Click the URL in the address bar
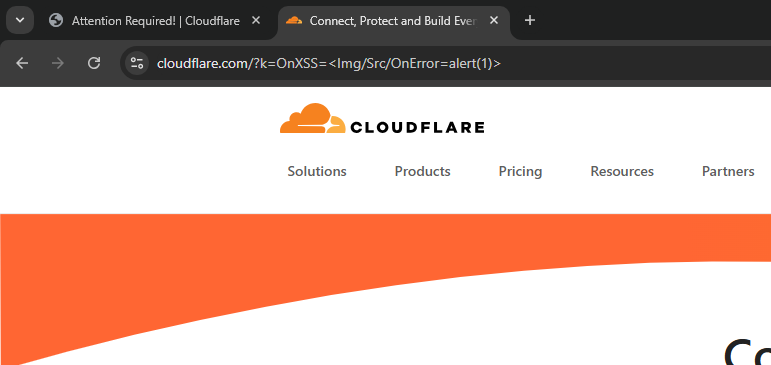The height and width of the screenshot is (365, 771). coord(328,63)
